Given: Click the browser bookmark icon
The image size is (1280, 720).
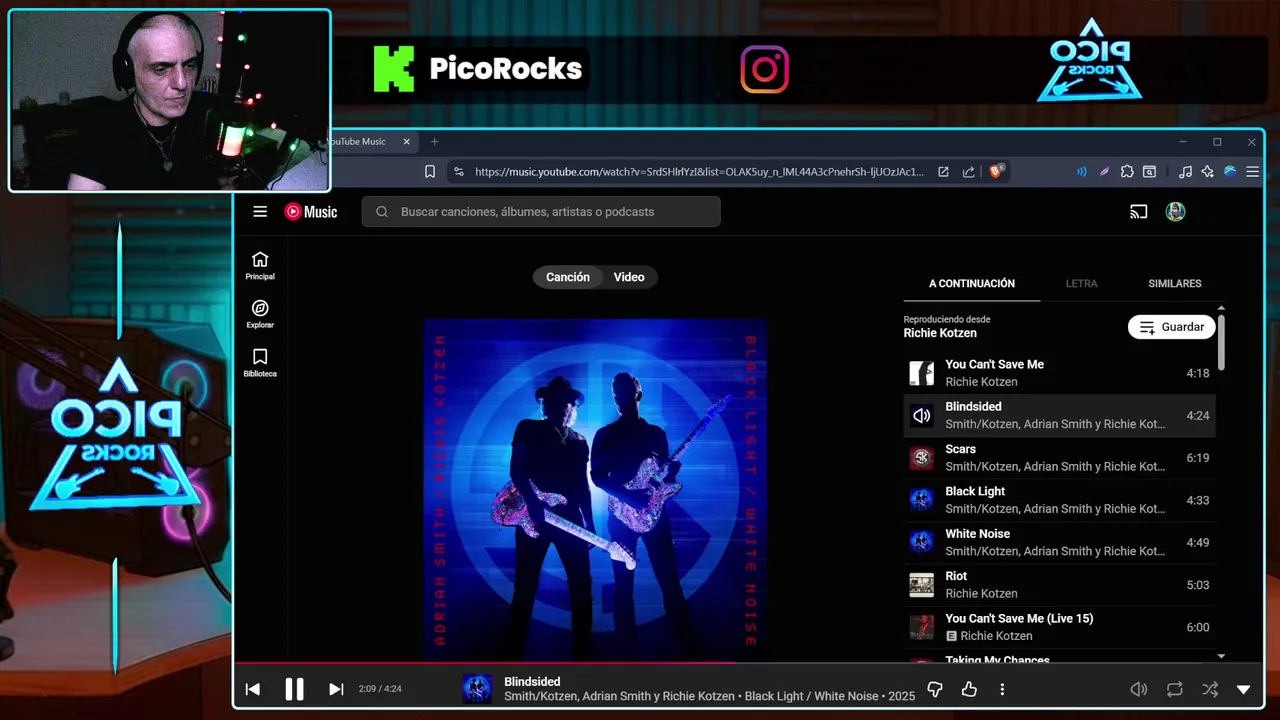Looking at the screenshot, I should click(430, 172).
